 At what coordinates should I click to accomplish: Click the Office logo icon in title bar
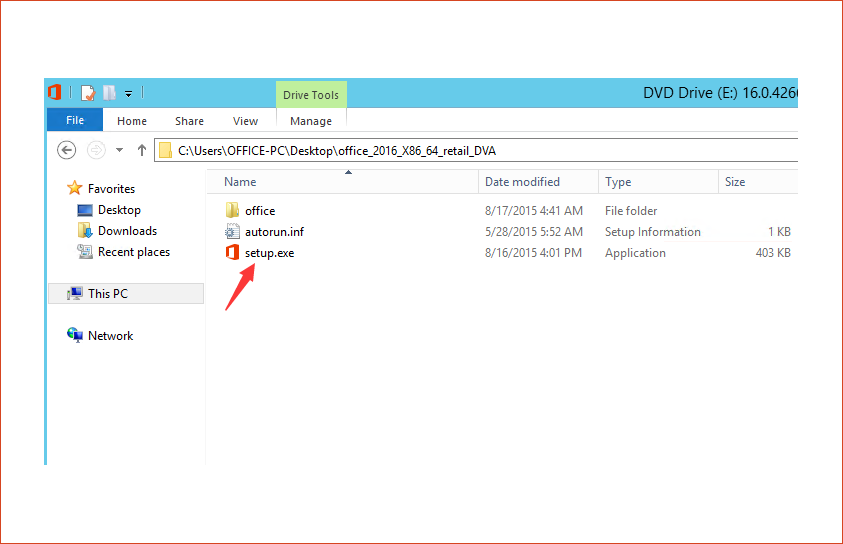tap(55, 92)
